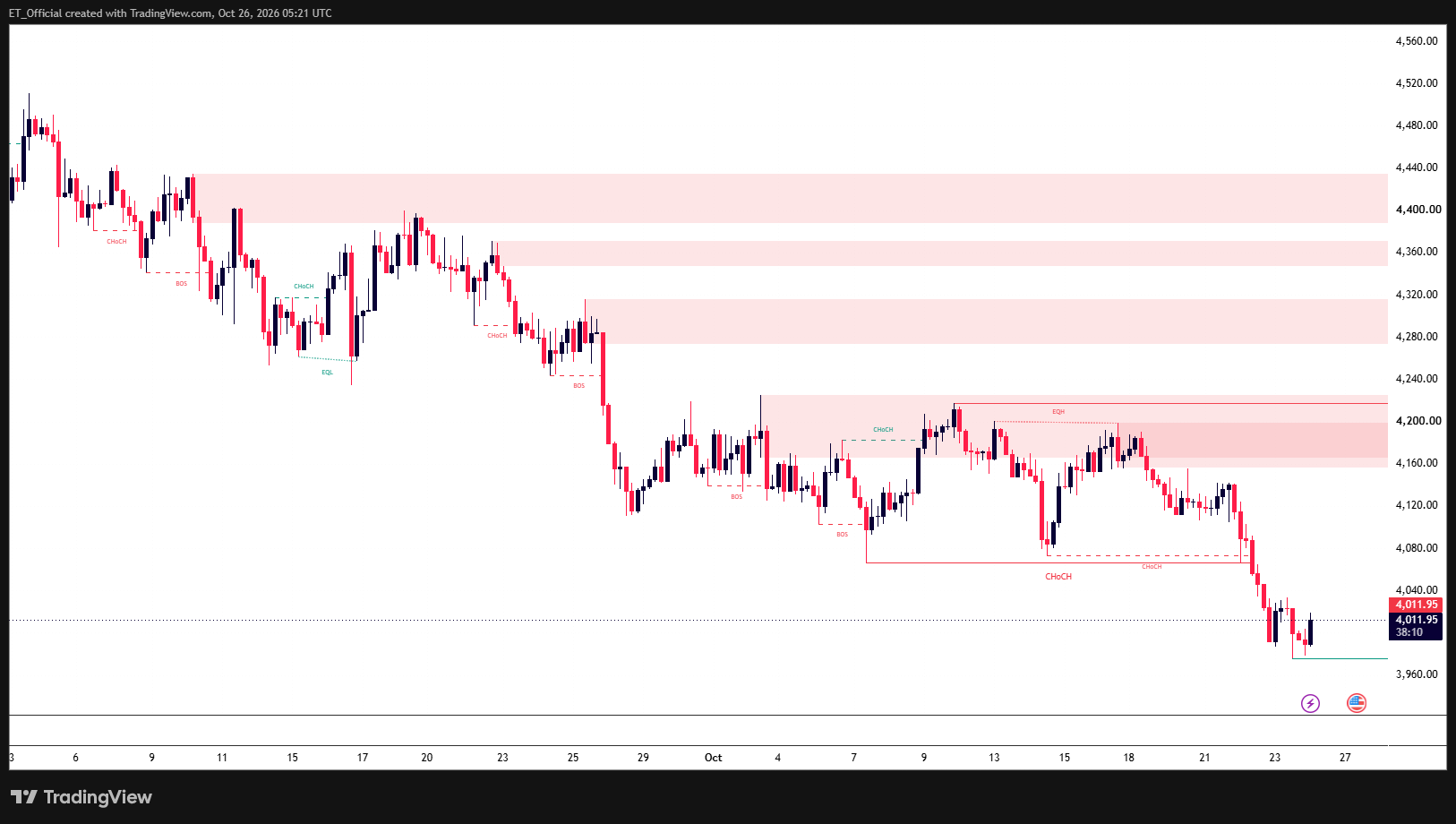Click the 18 date label on the time axis
Viewport: 1456px width, 824px height.
click(x=1129, y=758)
